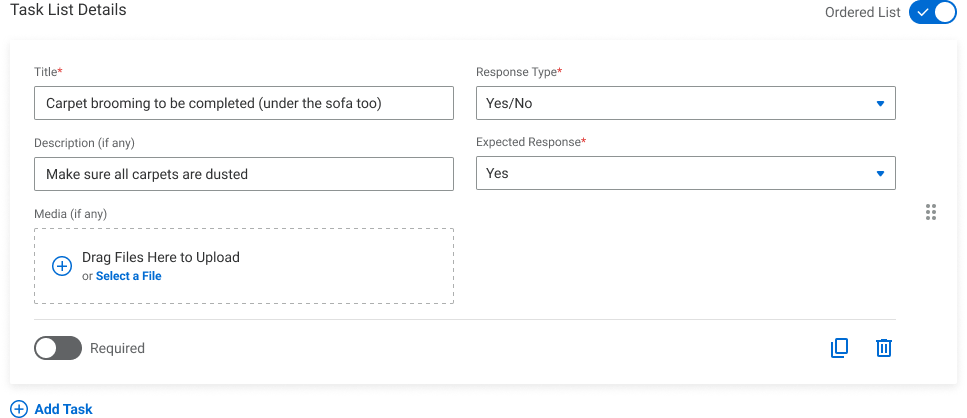Click the Drag Files Here upload area
Viewport: 967px width, 418px height.
point(243,266)
